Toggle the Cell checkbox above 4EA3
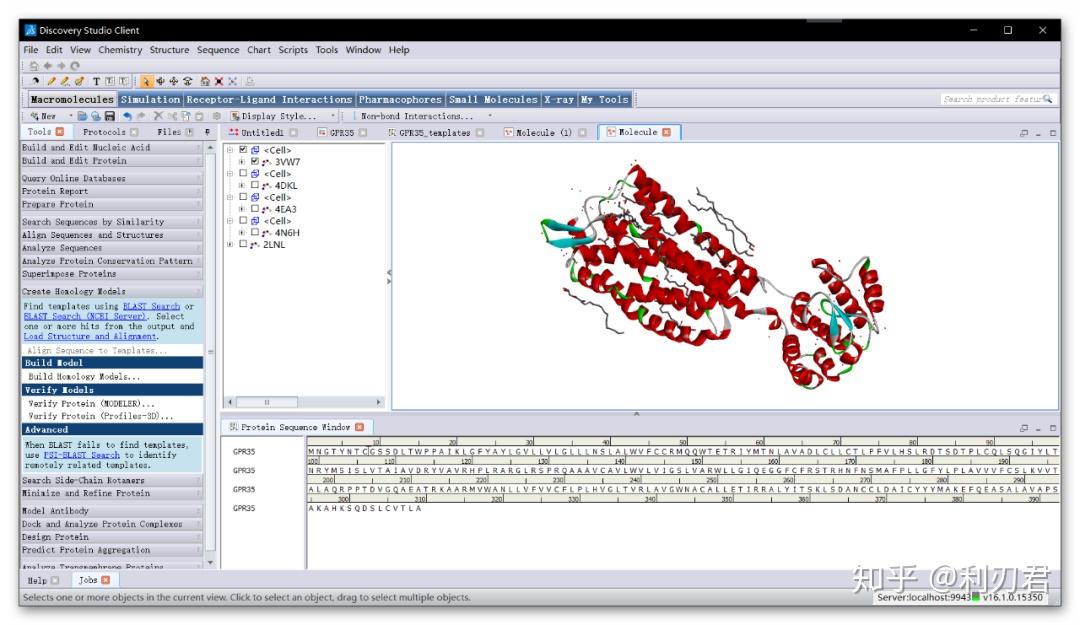This screenshot has width=1080, height=625. [x=243, y=196]
